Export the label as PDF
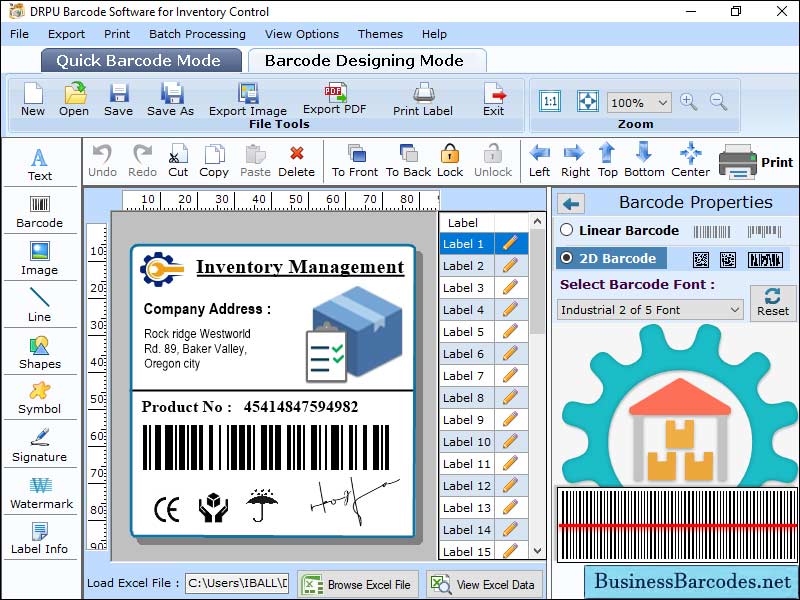 pyautogui.click(x=337, y=100)
